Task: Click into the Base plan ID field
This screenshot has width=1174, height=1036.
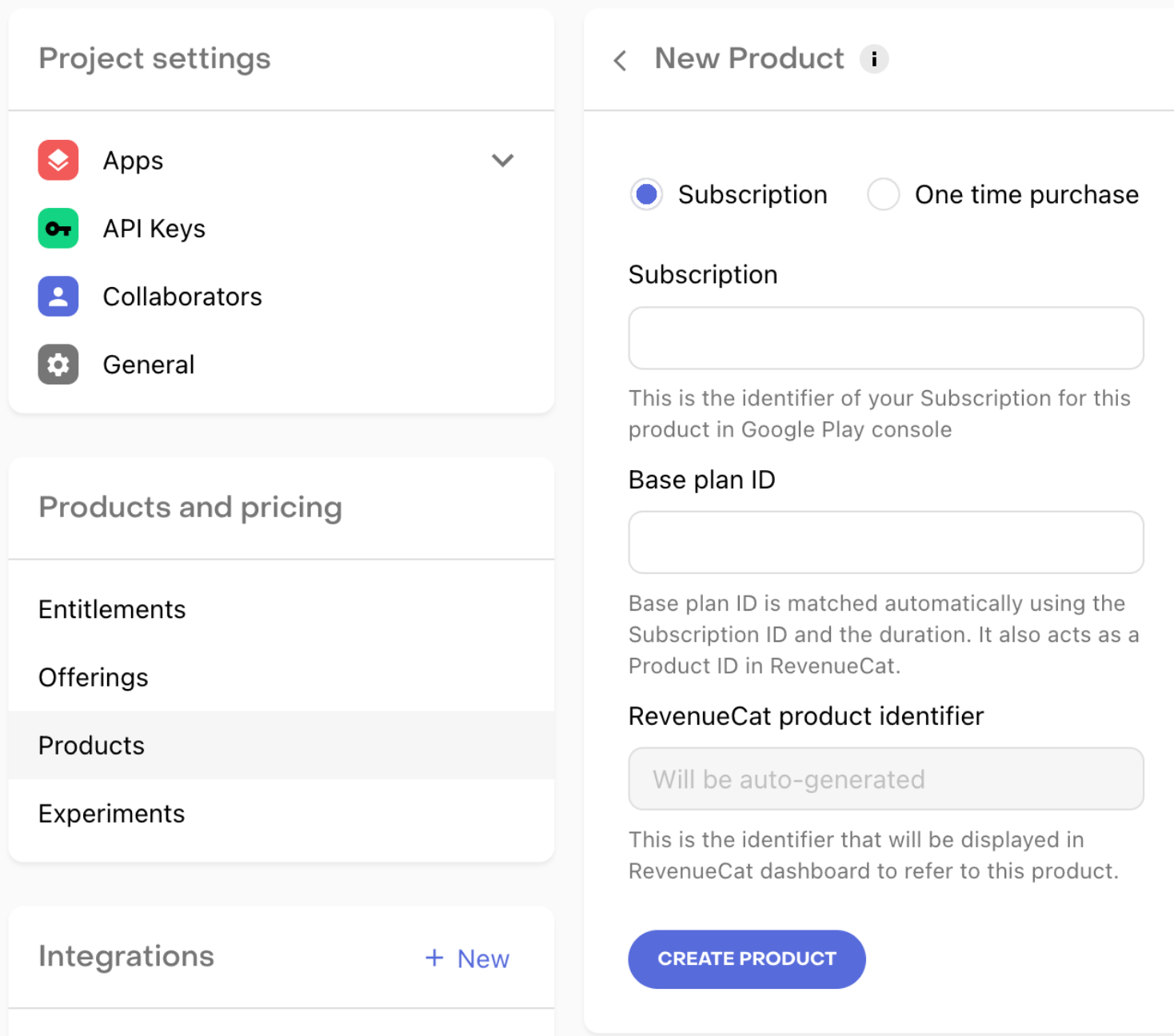Action: (x=885, y=543)
